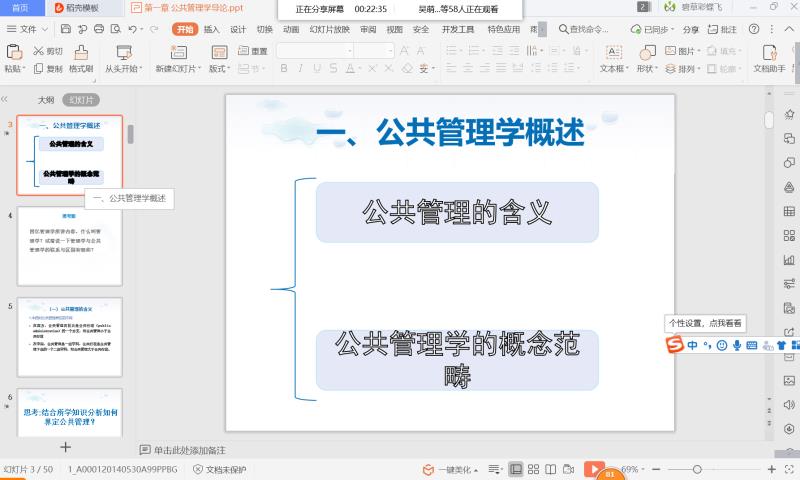
Task: Open the Insert (插入) ribbon tab
Action: (x=212, y=30)
